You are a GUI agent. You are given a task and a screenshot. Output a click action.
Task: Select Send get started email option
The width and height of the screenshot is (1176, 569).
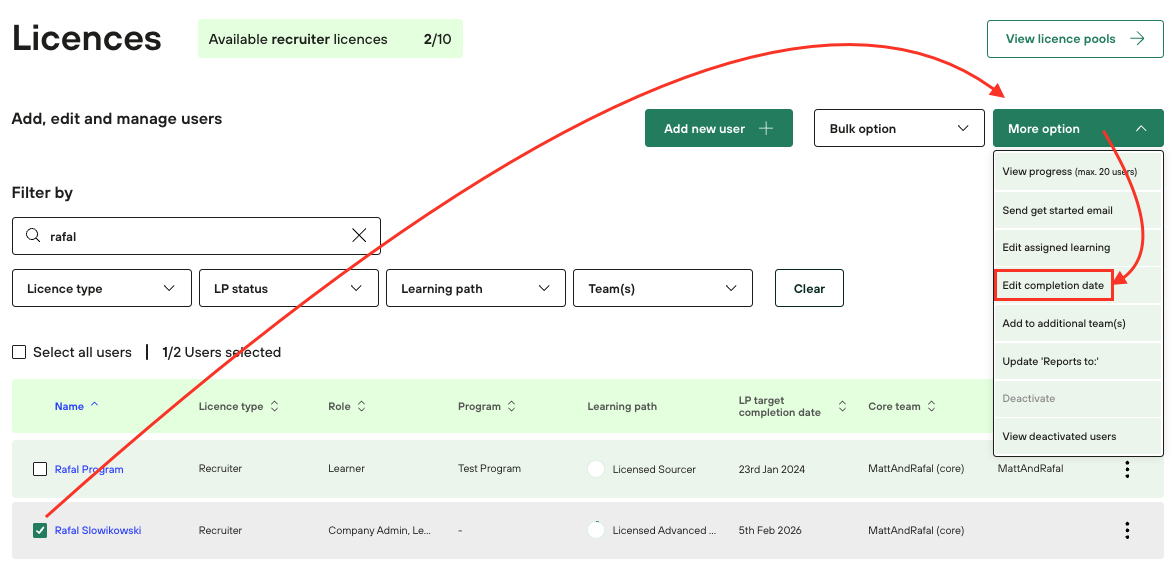click(x=1057, y=210)
